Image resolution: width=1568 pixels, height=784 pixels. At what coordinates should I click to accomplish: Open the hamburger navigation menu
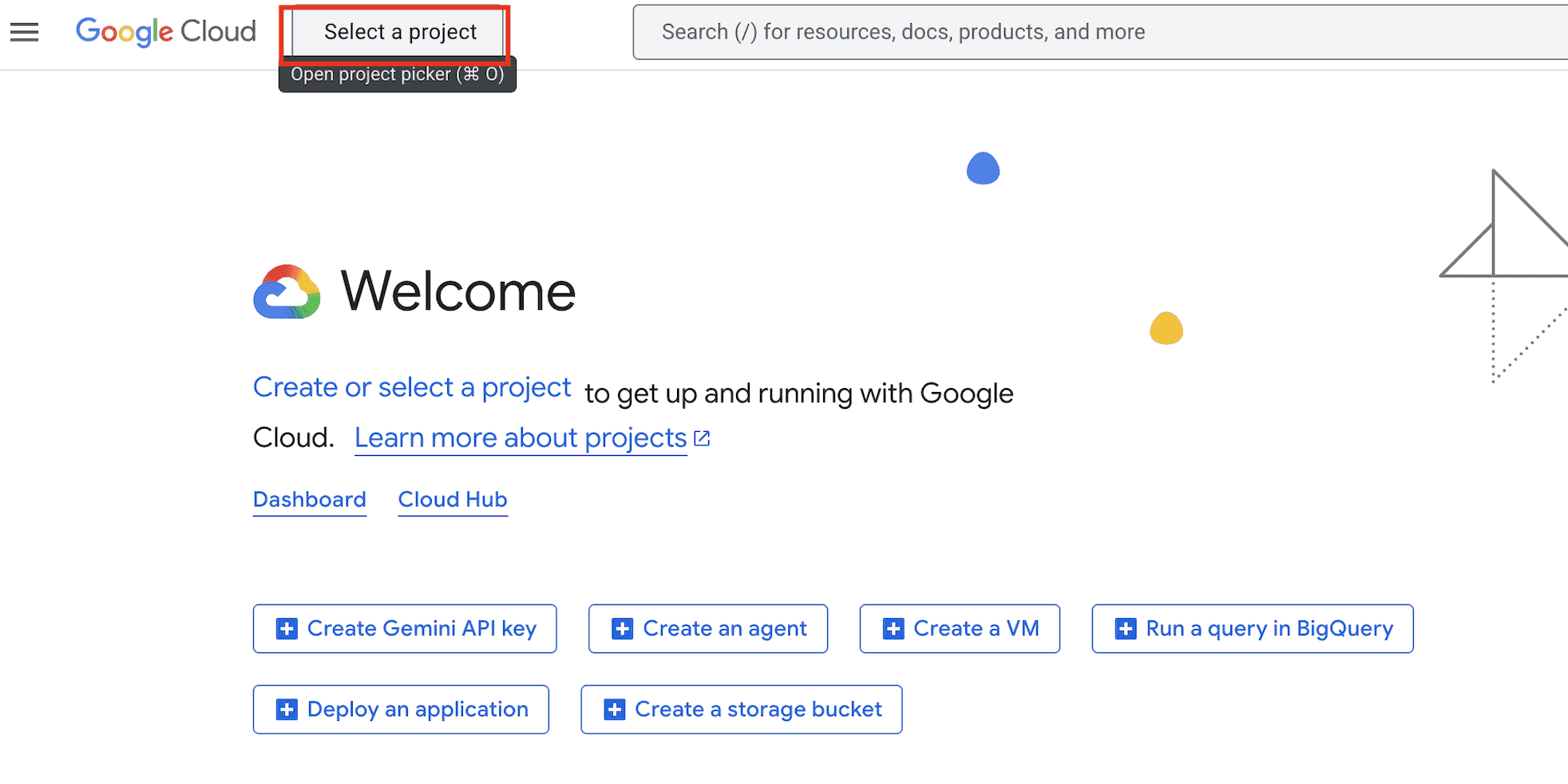coord(25,32)
